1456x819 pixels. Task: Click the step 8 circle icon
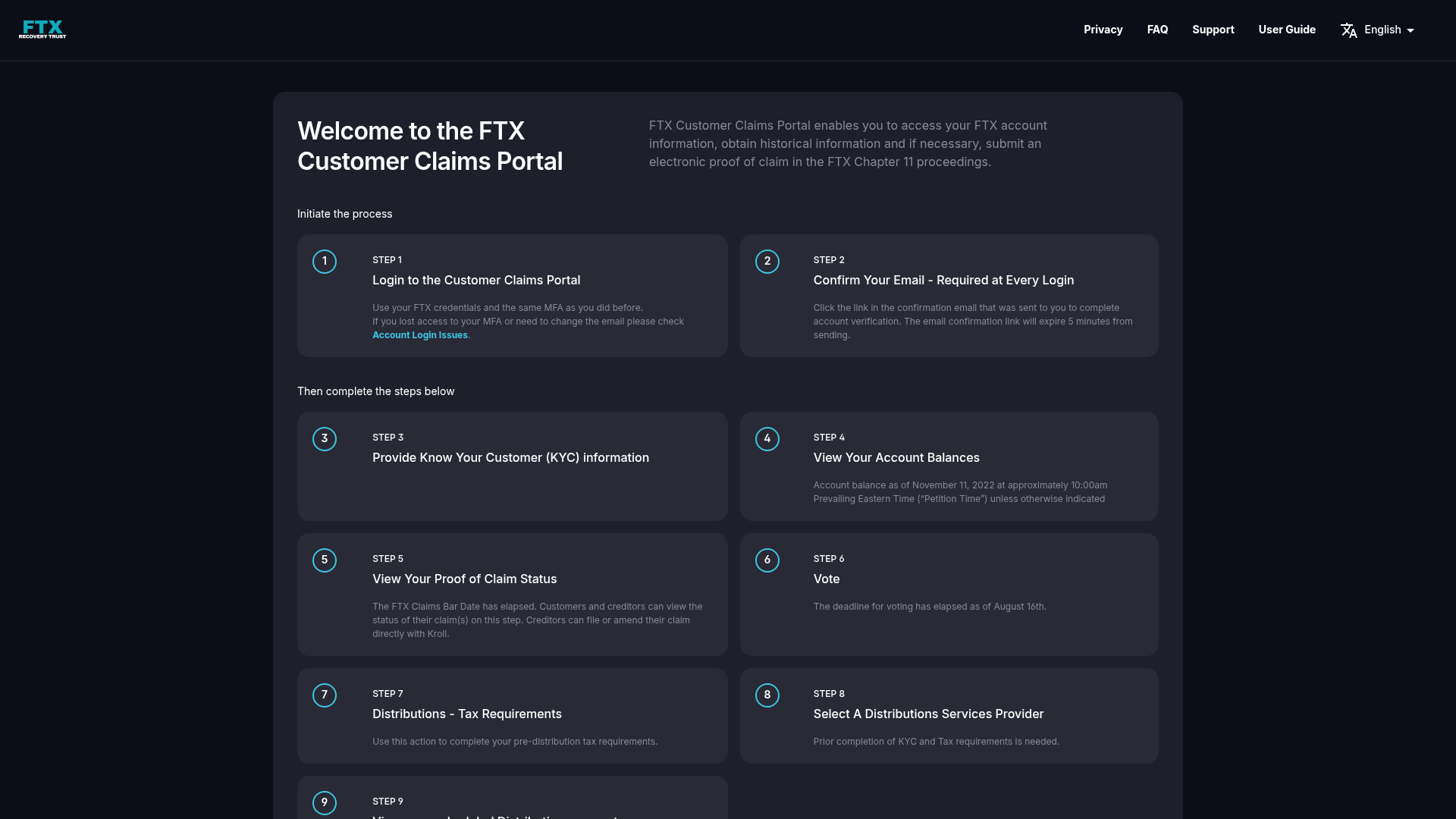point(767,695)
